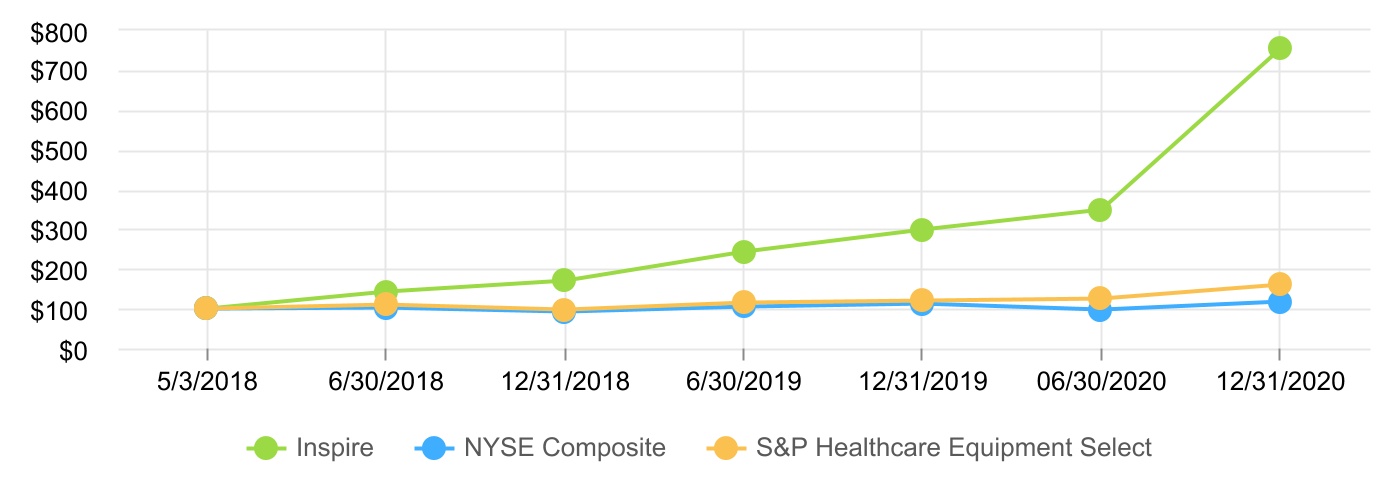Click S&P Healthcare's orange point at 12/31/2020
Image resolution: width=1400 pixels, height=500 pixels.
click(1279, 284)
